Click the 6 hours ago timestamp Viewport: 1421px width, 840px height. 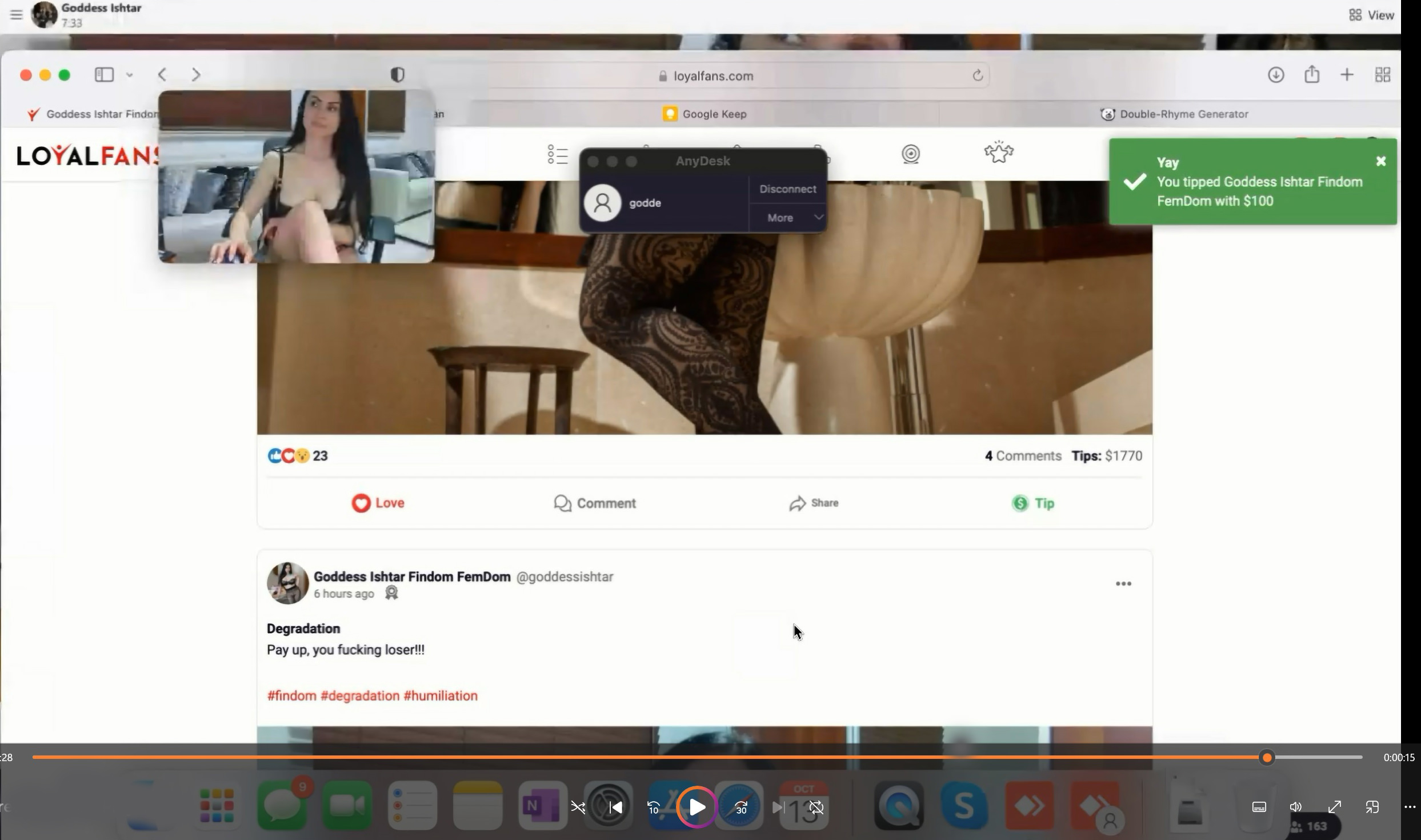coord(343,594)
